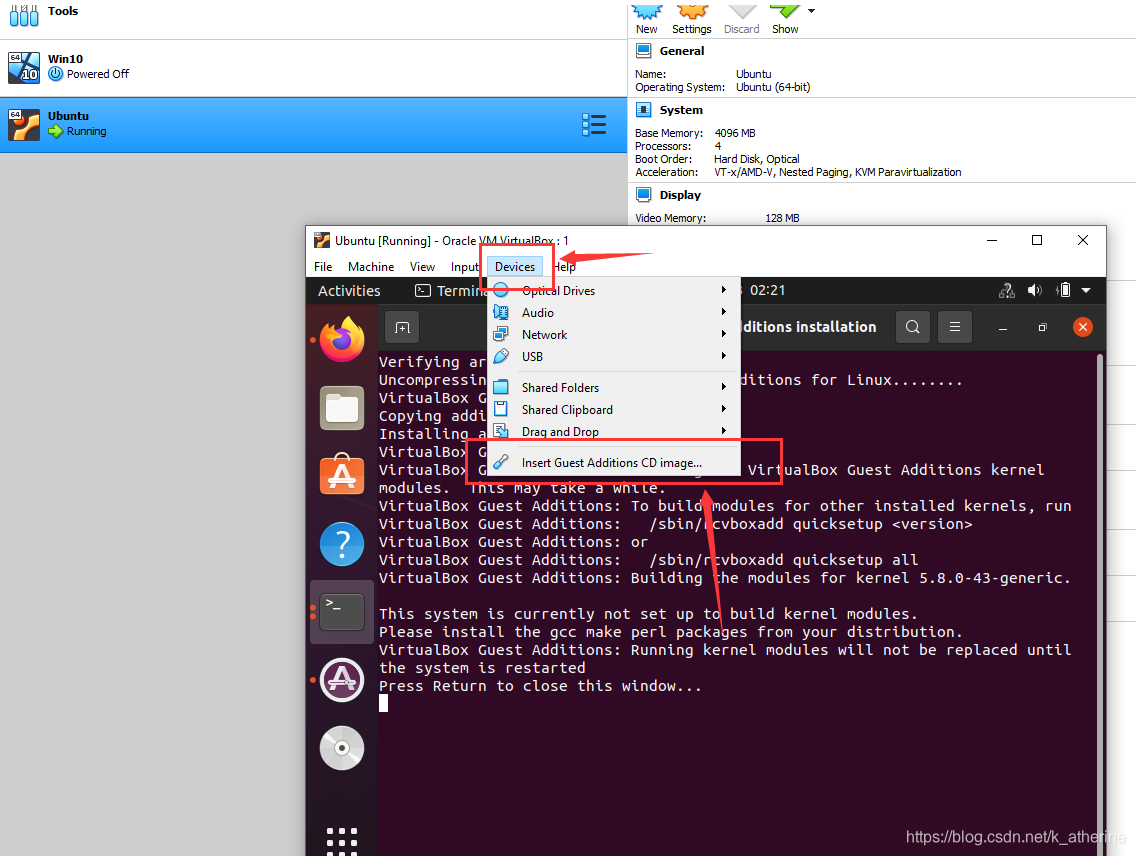Open the Ubuntu VM list menu icon
The height and width of the screenshot is (856, 1136).
[594, 125]
